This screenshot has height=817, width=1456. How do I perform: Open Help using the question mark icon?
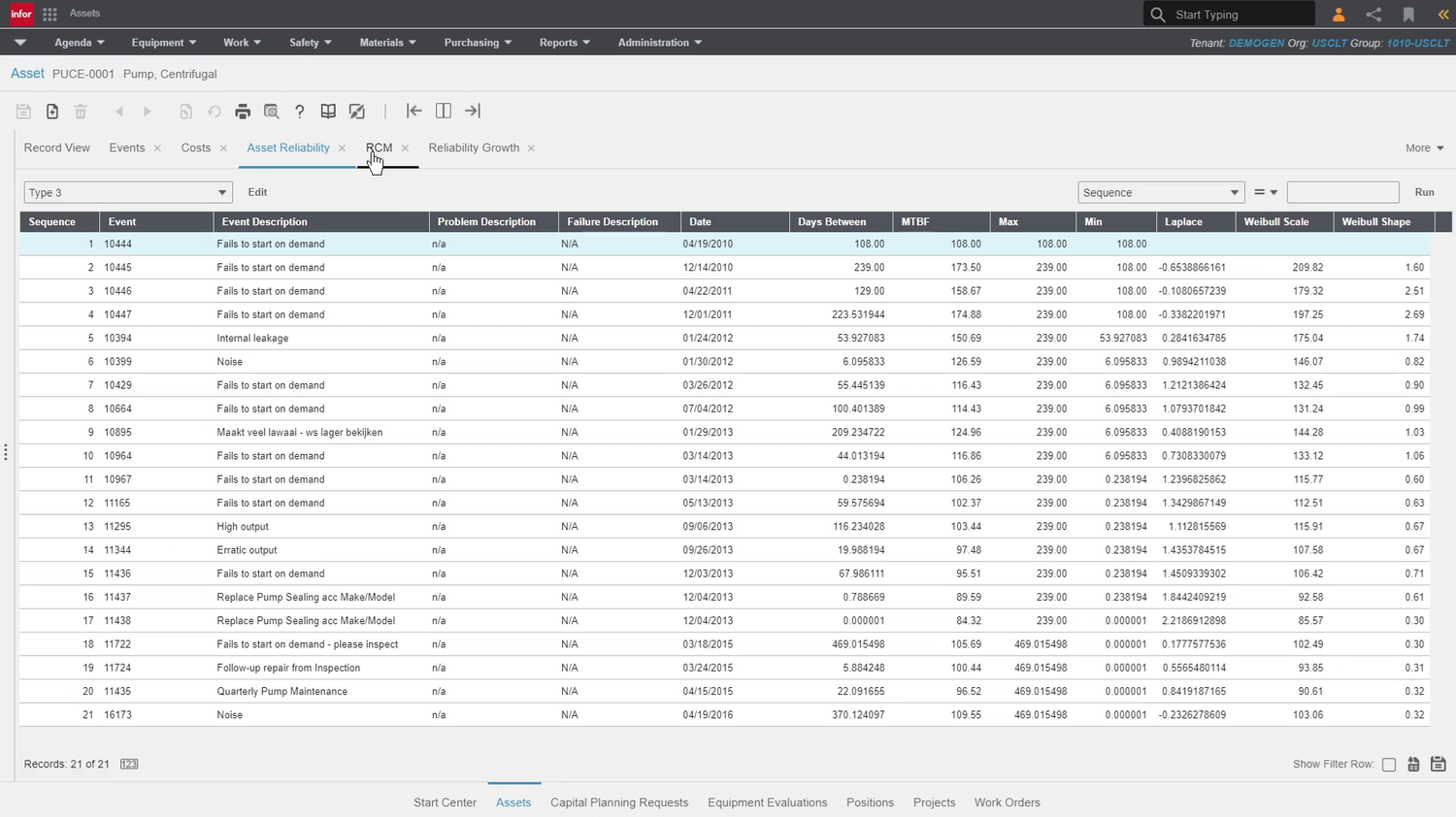[x=300, y=111]
